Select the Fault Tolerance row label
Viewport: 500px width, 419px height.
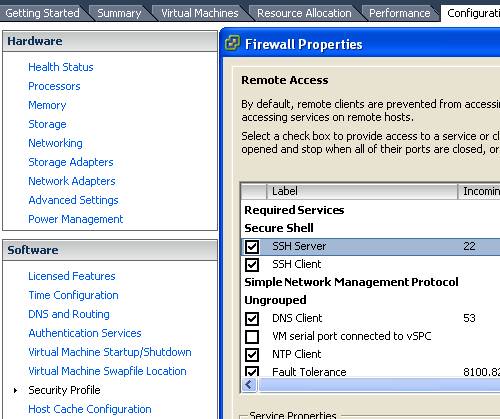tap(309, 372)
